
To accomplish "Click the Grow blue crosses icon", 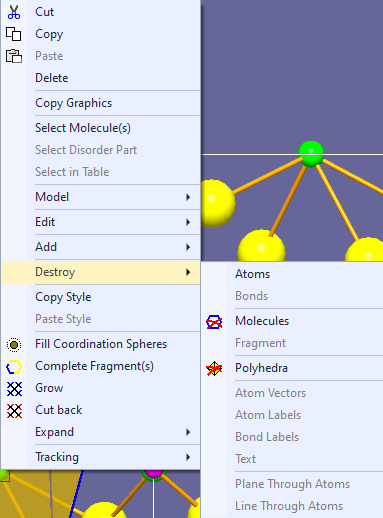I will [x=14, y=389].
